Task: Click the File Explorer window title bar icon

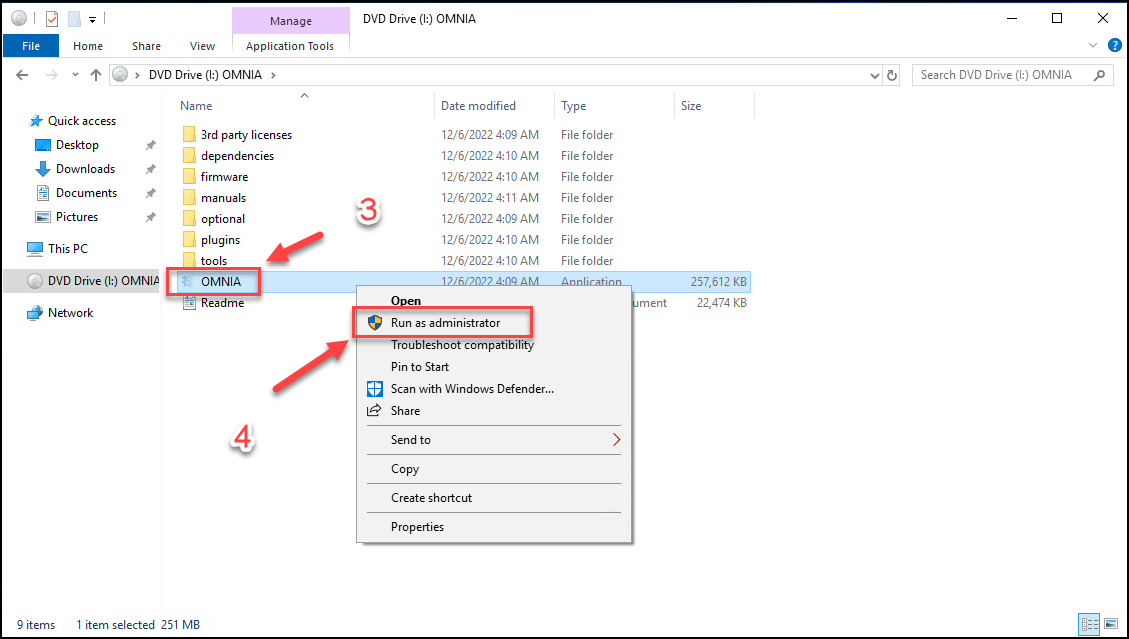Action: coord(19,19)
